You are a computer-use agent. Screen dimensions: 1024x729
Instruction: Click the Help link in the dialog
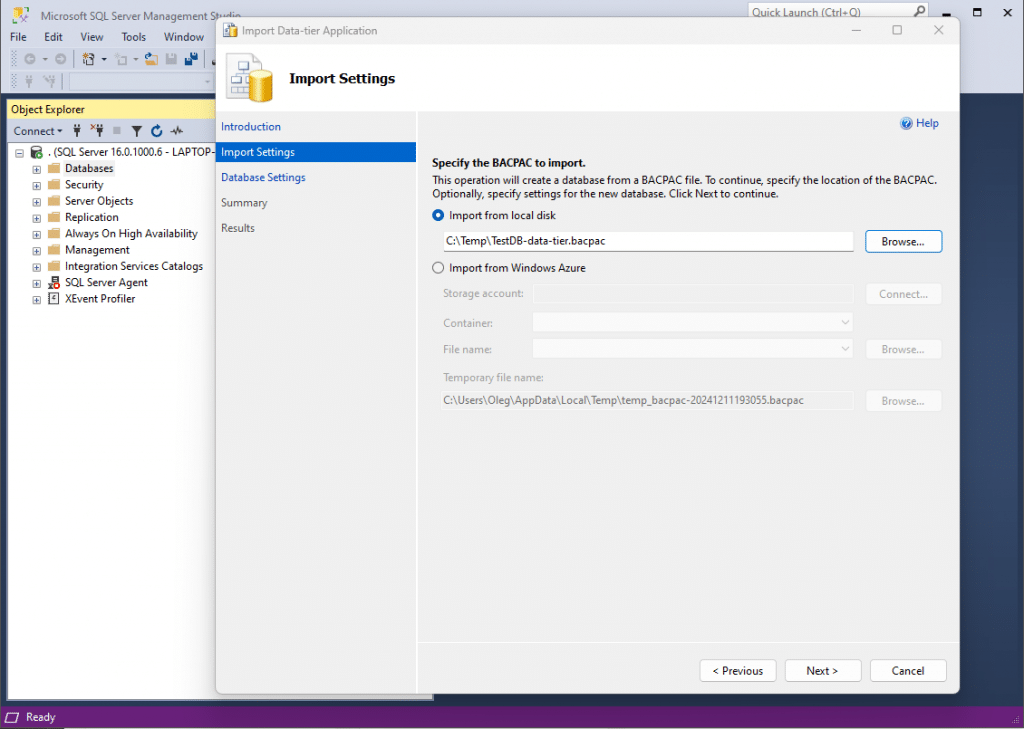click(927, 123)
